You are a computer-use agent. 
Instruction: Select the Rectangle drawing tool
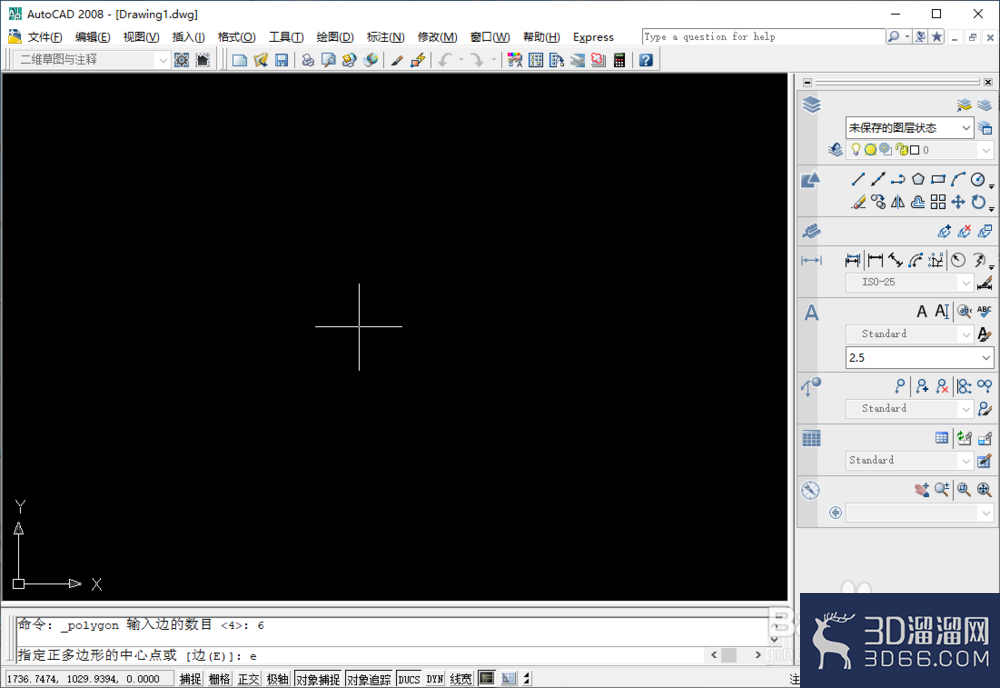[x=938, y=180]
